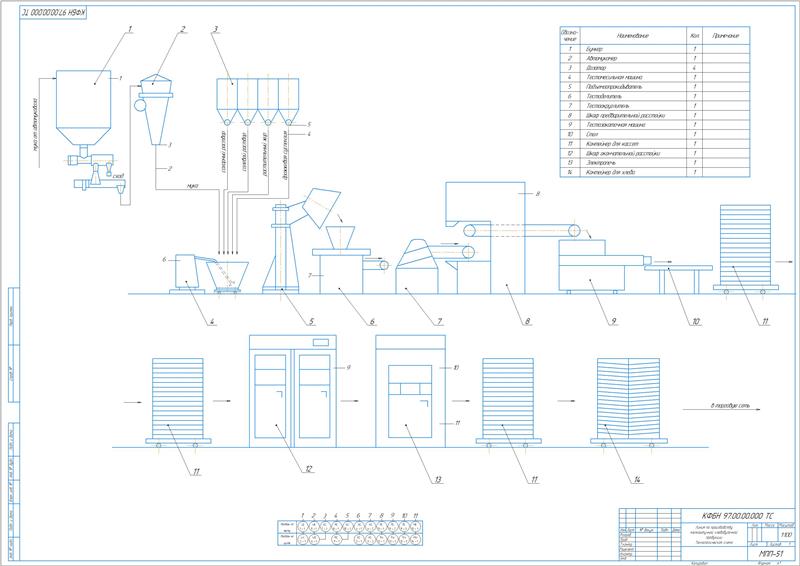
Task: Select the bread container drawing marked 14
Action: tap(629, 403)
